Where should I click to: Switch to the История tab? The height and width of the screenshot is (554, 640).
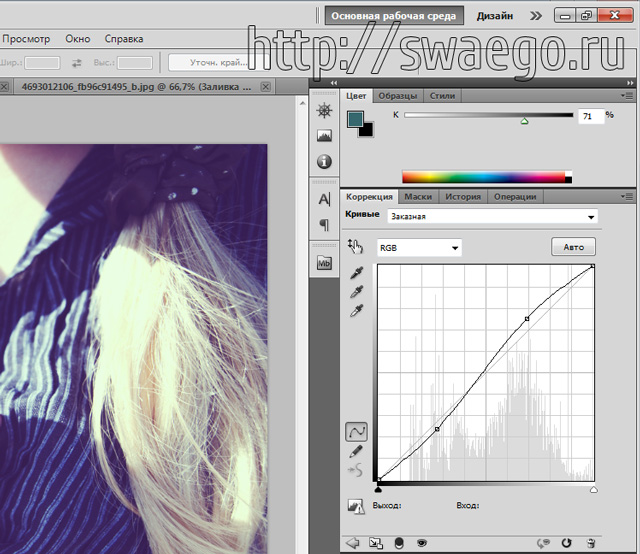pos(463,197)
